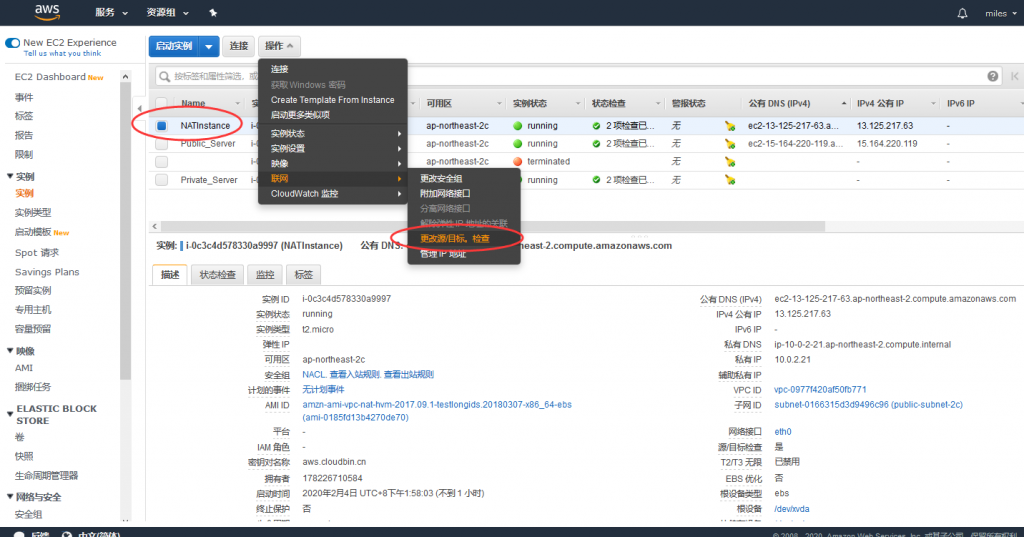1024x537 pixels.
Task: Click the 启动实例 button
Action: [174, 46]
